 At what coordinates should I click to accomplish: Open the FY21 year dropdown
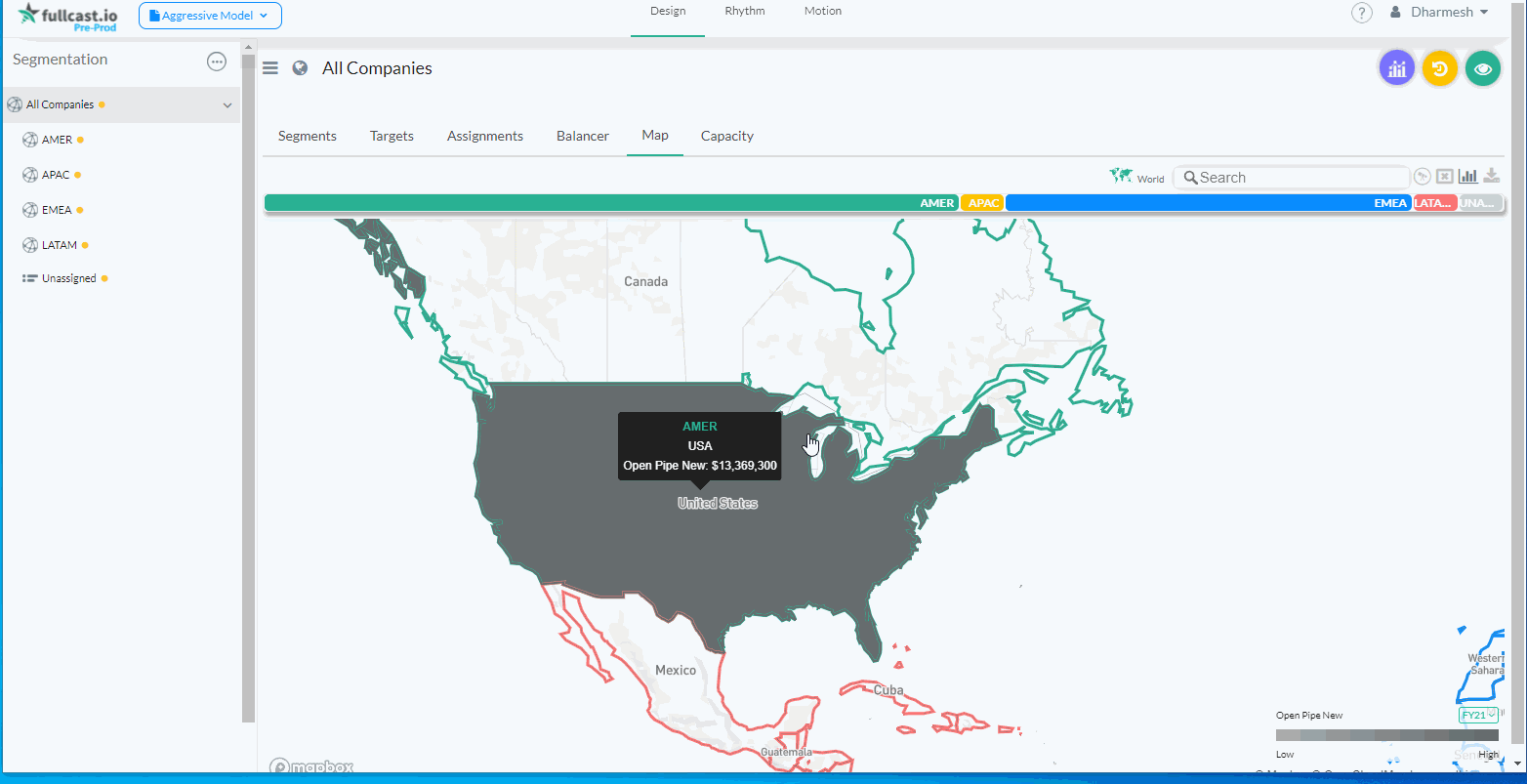click(x=1478, y=716)
